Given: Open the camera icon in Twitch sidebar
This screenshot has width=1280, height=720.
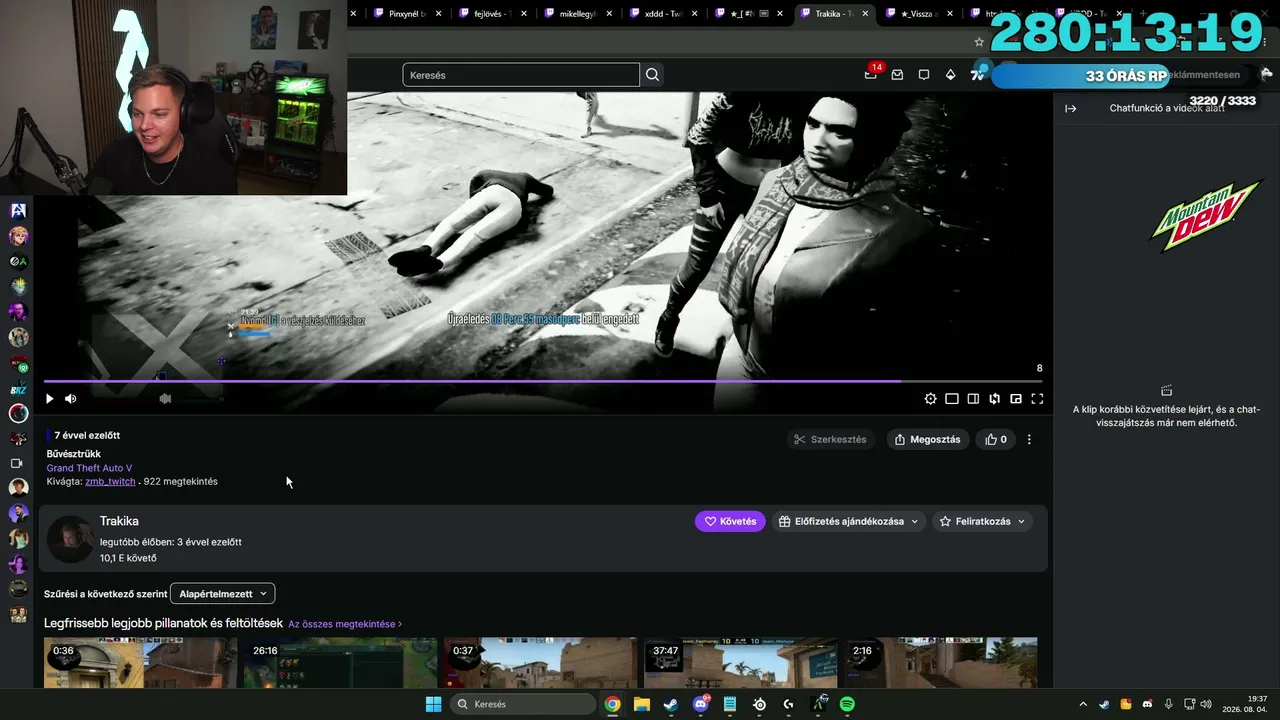Looking at the screenshot, I should click(x=17, y=464).
